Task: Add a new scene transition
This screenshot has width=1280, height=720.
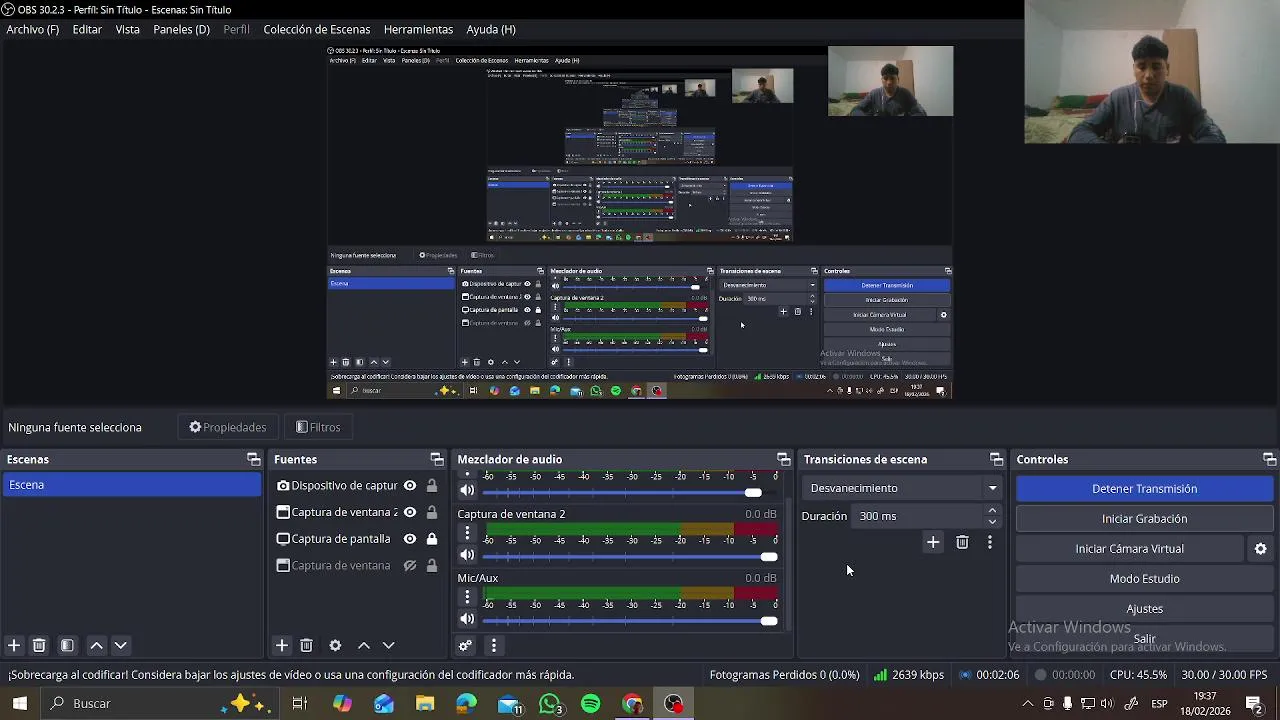Action: [x=933, y=542]
